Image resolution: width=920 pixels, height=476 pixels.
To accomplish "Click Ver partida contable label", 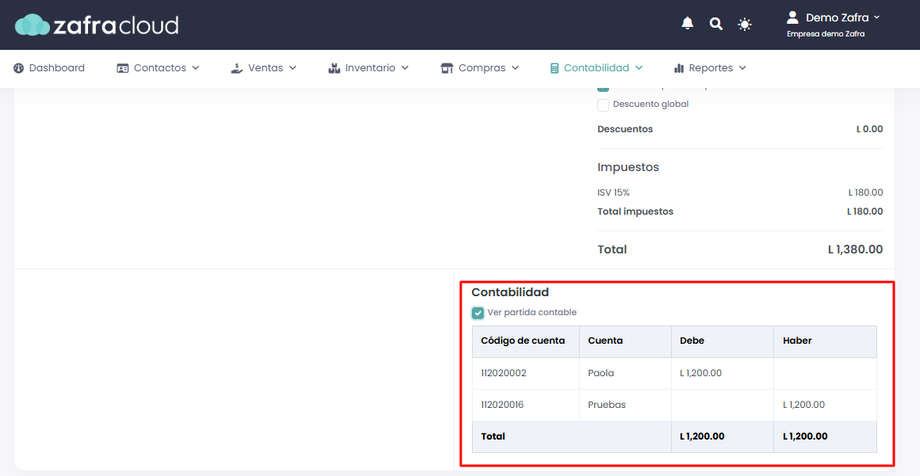I will (532, 312).
